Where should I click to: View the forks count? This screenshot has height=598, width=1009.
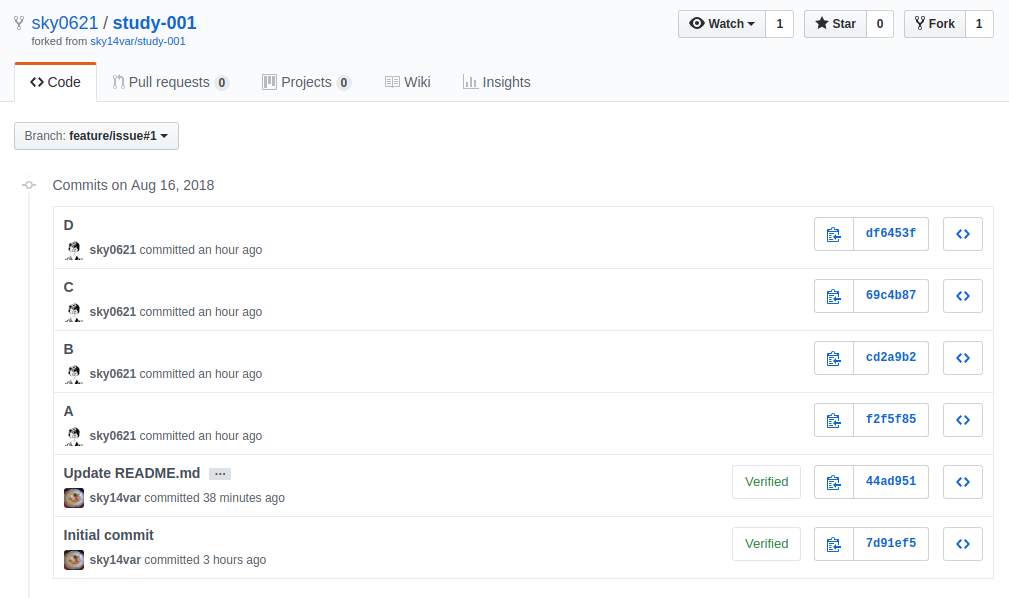tap(979, 24)
